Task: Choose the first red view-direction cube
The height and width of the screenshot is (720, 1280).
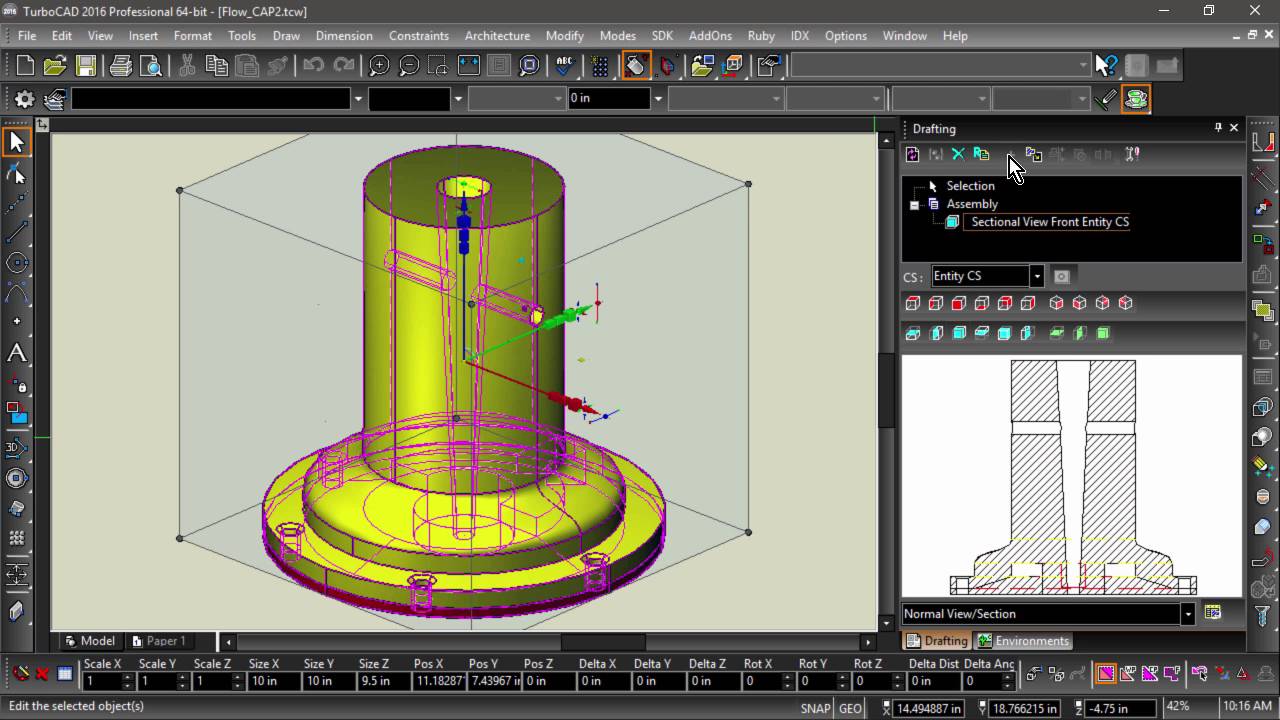Action: 912,303
